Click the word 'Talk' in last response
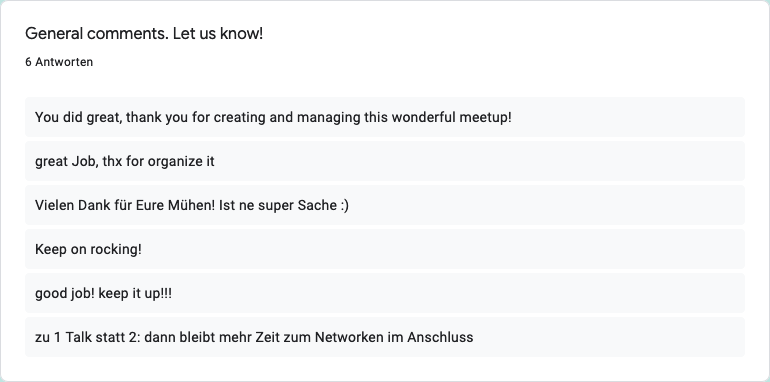This screenshot has height=382, width=770. point(78,337)
